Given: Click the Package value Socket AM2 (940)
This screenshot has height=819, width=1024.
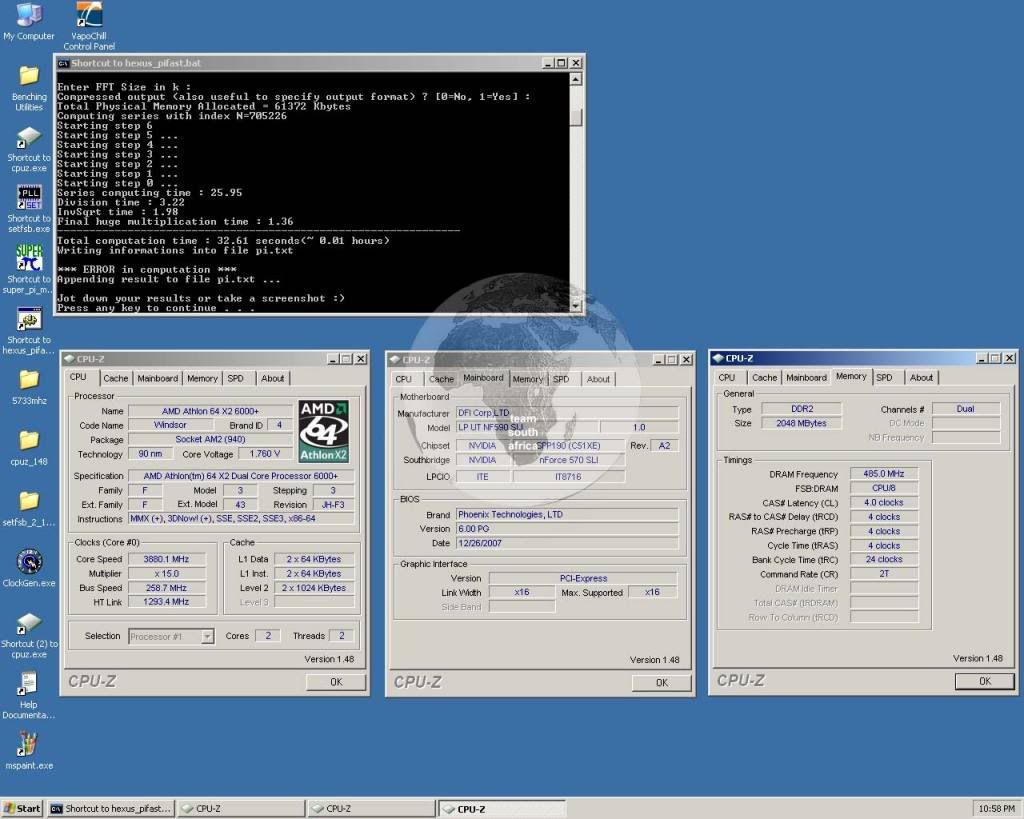Looking at the screenshot, I should point(210,440).
